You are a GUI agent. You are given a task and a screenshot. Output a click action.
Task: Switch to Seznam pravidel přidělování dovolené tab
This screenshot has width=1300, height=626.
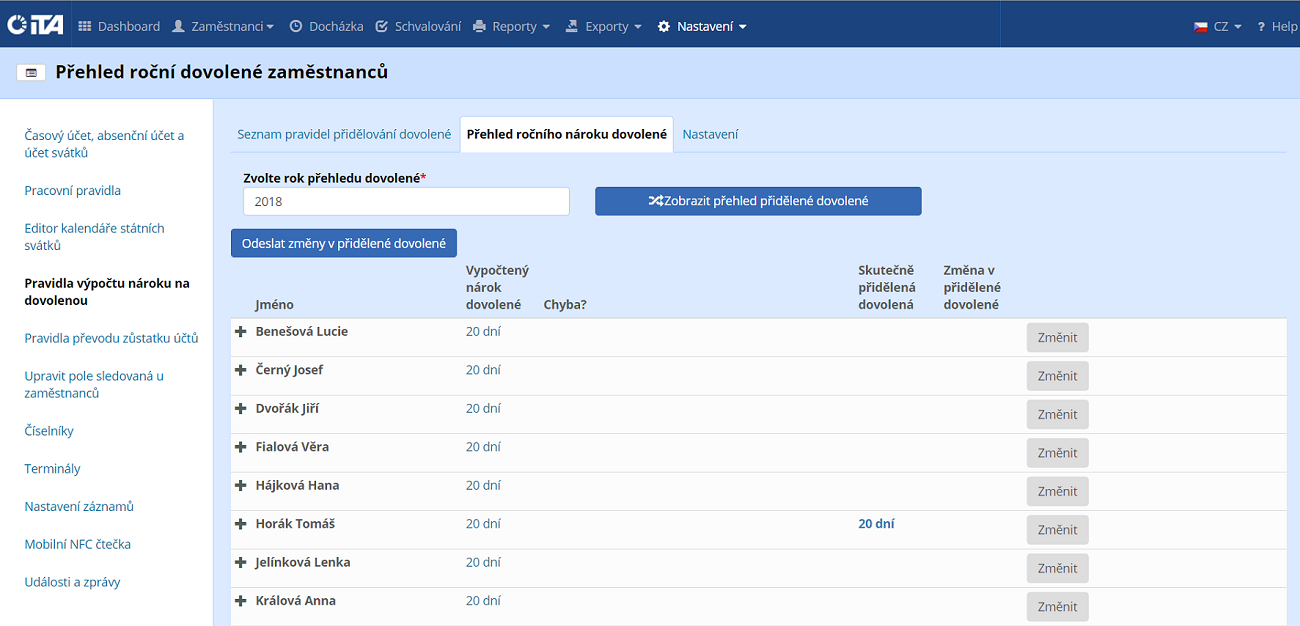pyautogui.click(x=344, y=134)
